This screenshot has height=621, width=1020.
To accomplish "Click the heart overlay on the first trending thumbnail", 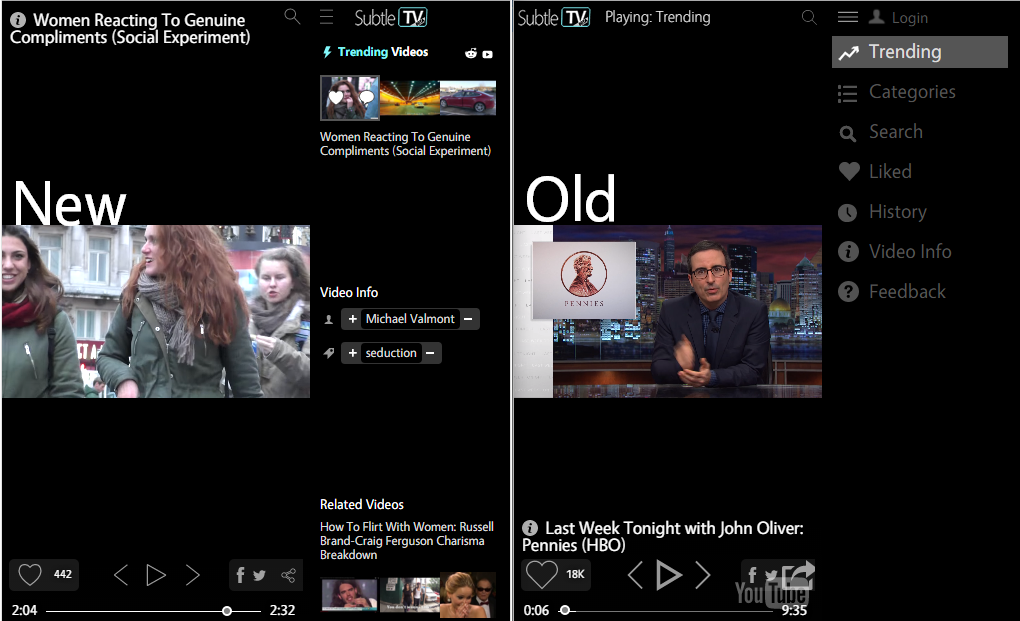I will pos(336,98).
